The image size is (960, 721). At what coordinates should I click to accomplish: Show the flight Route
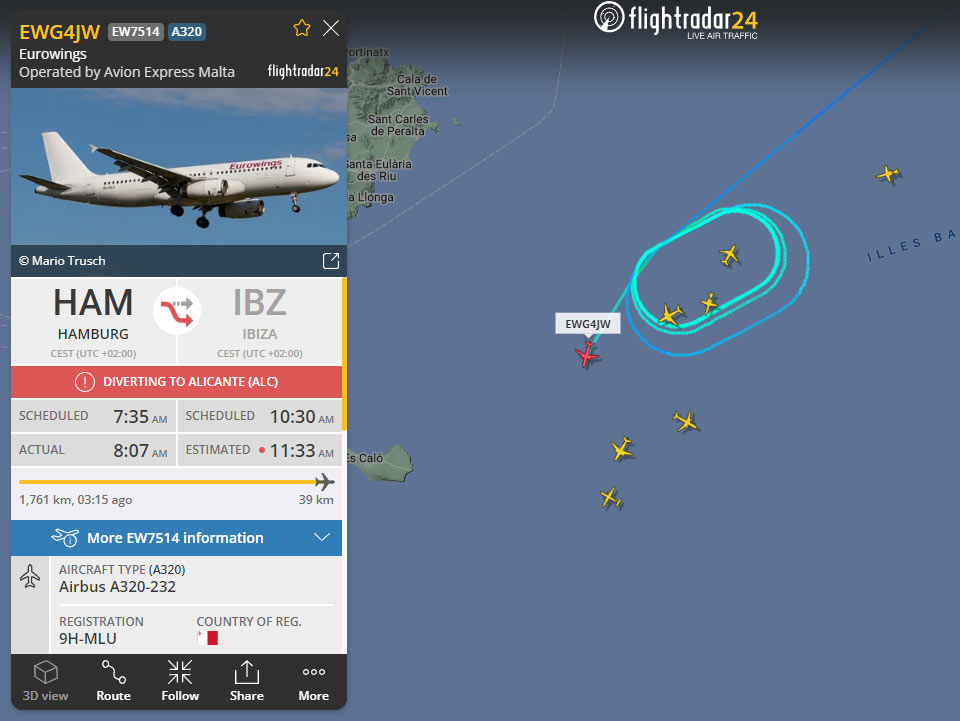tap(113, 681)
